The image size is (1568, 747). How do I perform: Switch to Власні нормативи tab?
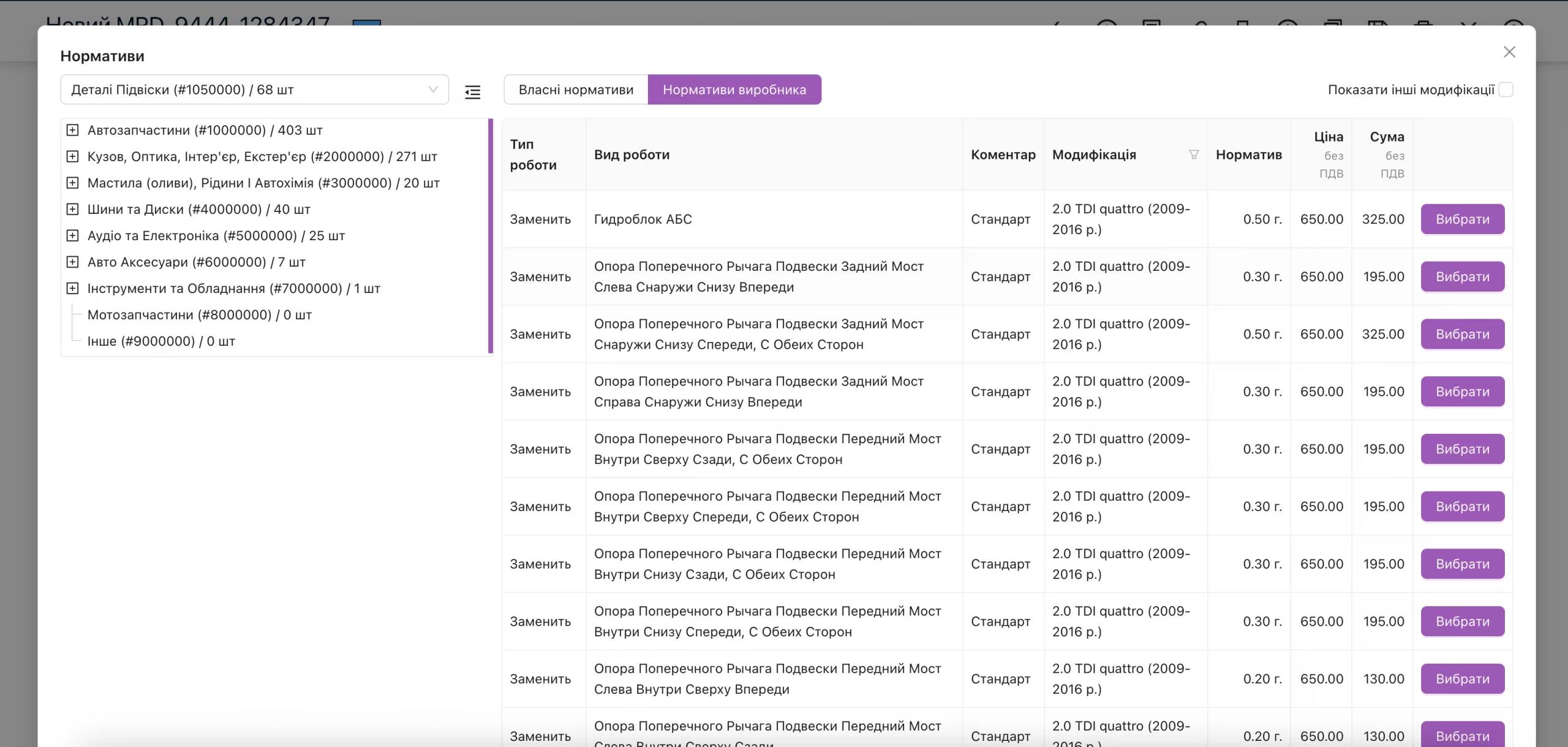(x=576, y=89)
